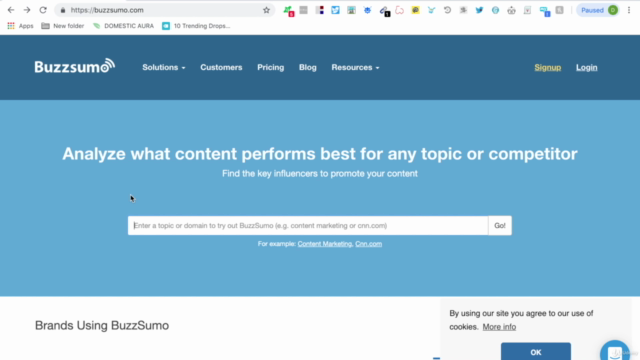This screenshot has height=360, width=640.
Task: Go back with the browser back arrow
Action: [x=11, y=10]
